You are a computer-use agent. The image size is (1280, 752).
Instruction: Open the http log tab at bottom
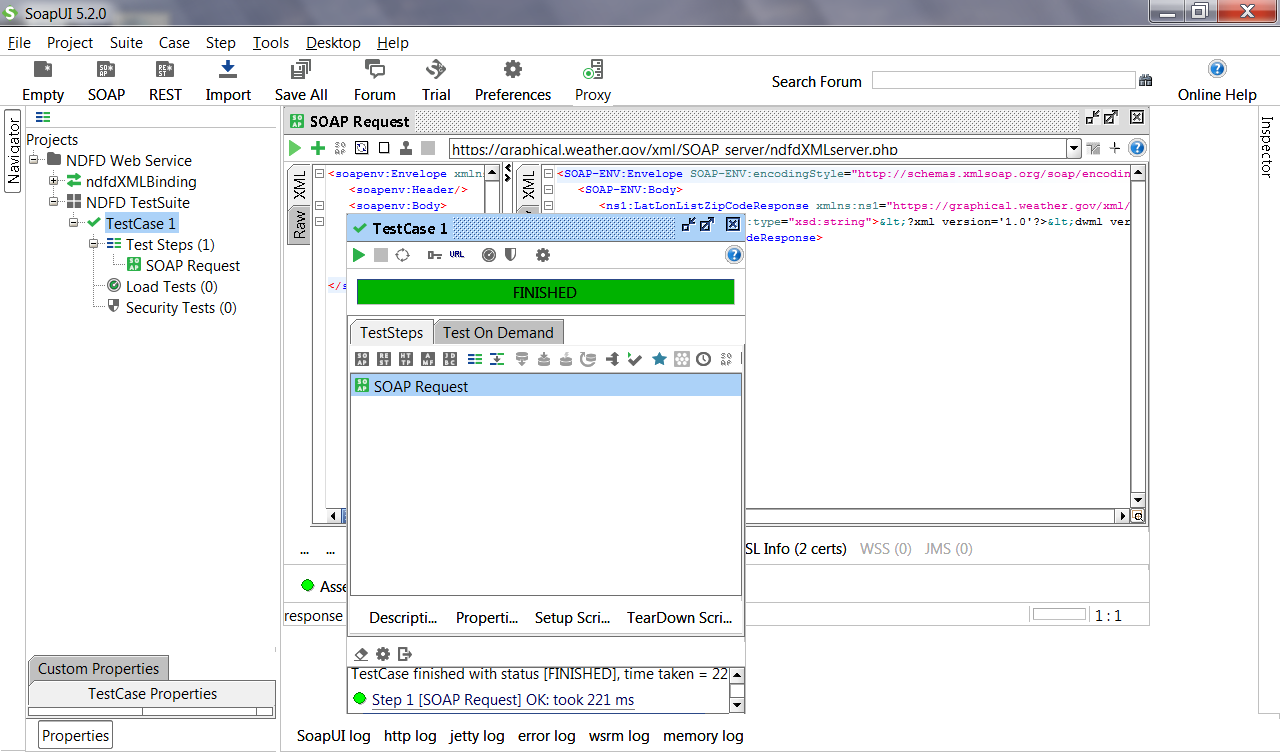(x=410, y=735)
